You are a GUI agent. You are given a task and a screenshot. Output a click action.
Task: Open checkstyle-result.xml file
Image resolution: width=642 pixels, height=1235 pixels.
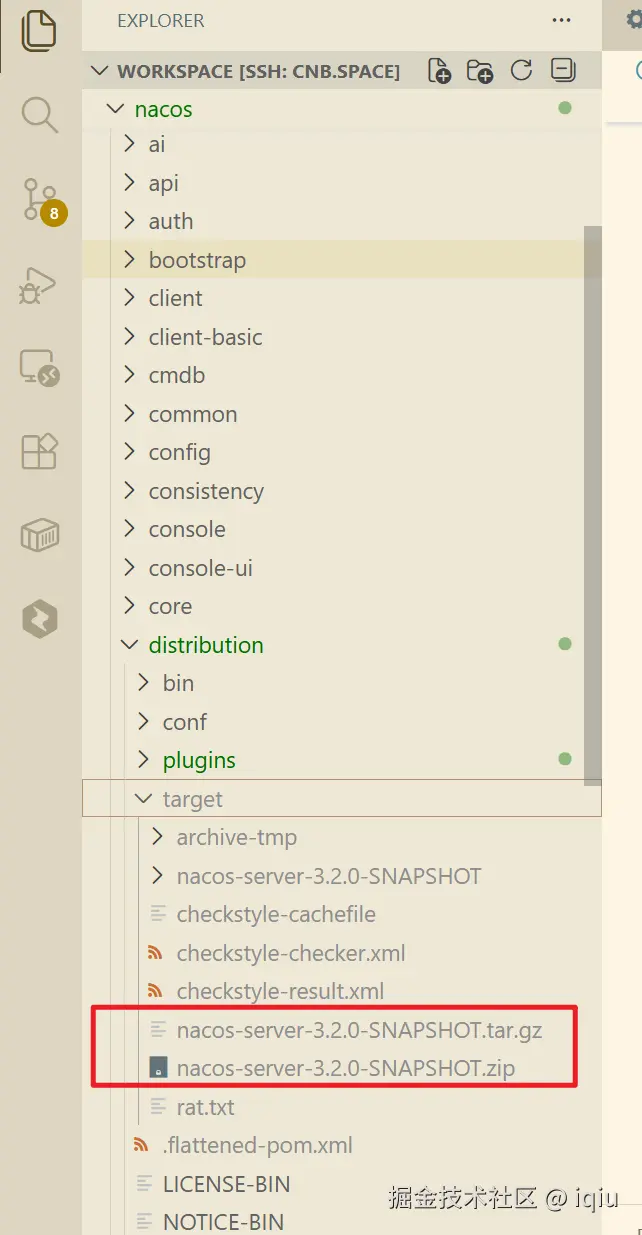coord(280,992)
